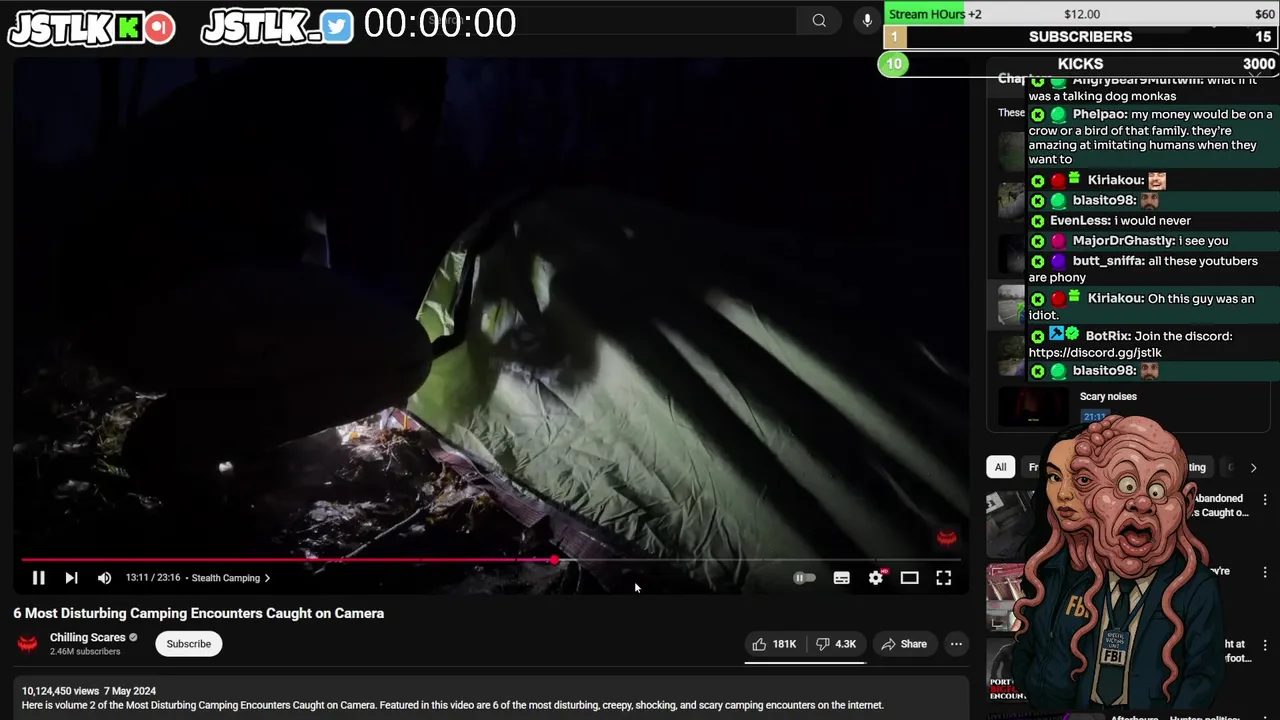Mute the video volume
This screenshot has width=1280, height=720.
point(104,578)
